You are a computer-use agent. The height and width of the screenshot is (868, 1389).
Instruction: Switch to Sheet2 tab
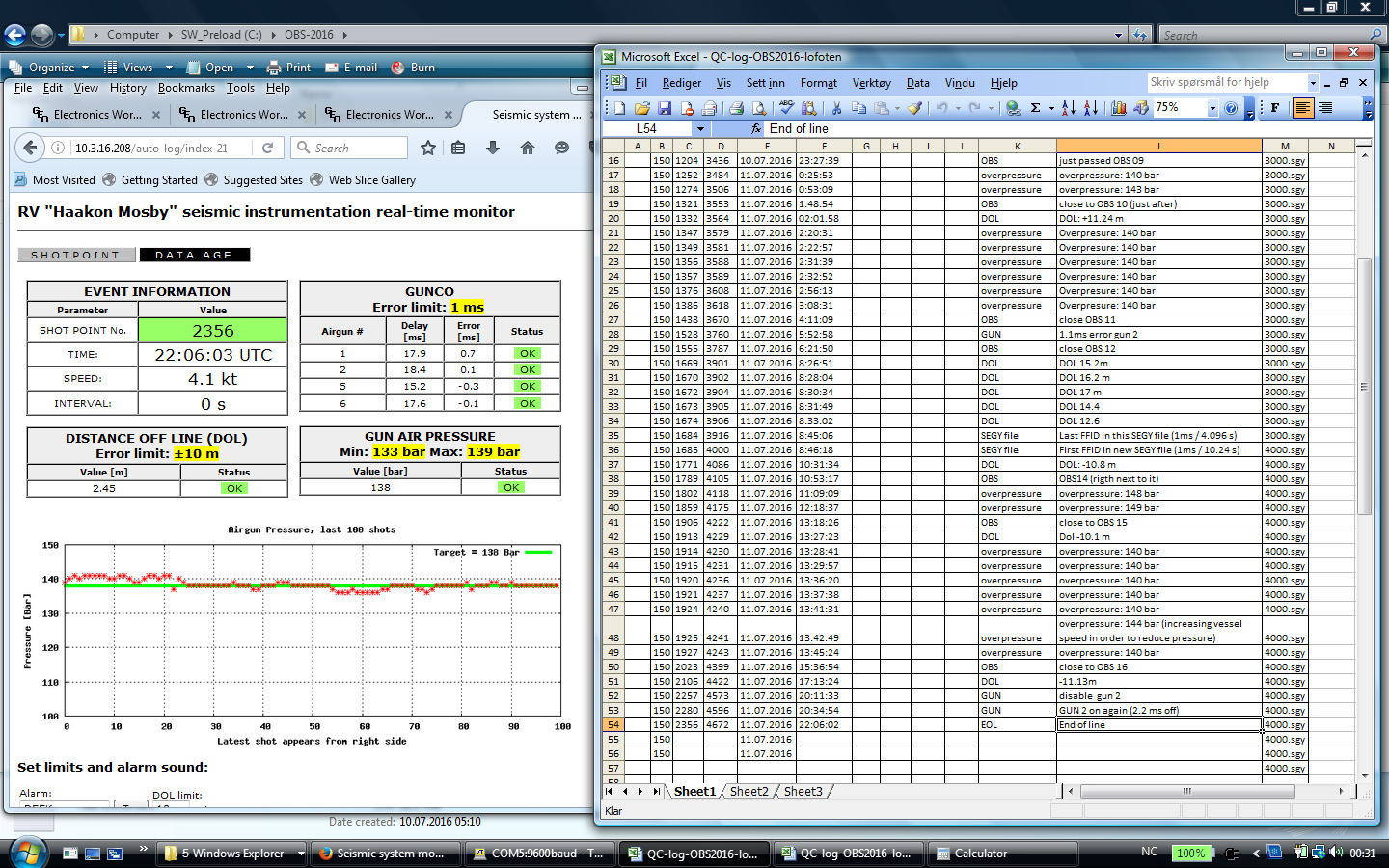(749, 791)
